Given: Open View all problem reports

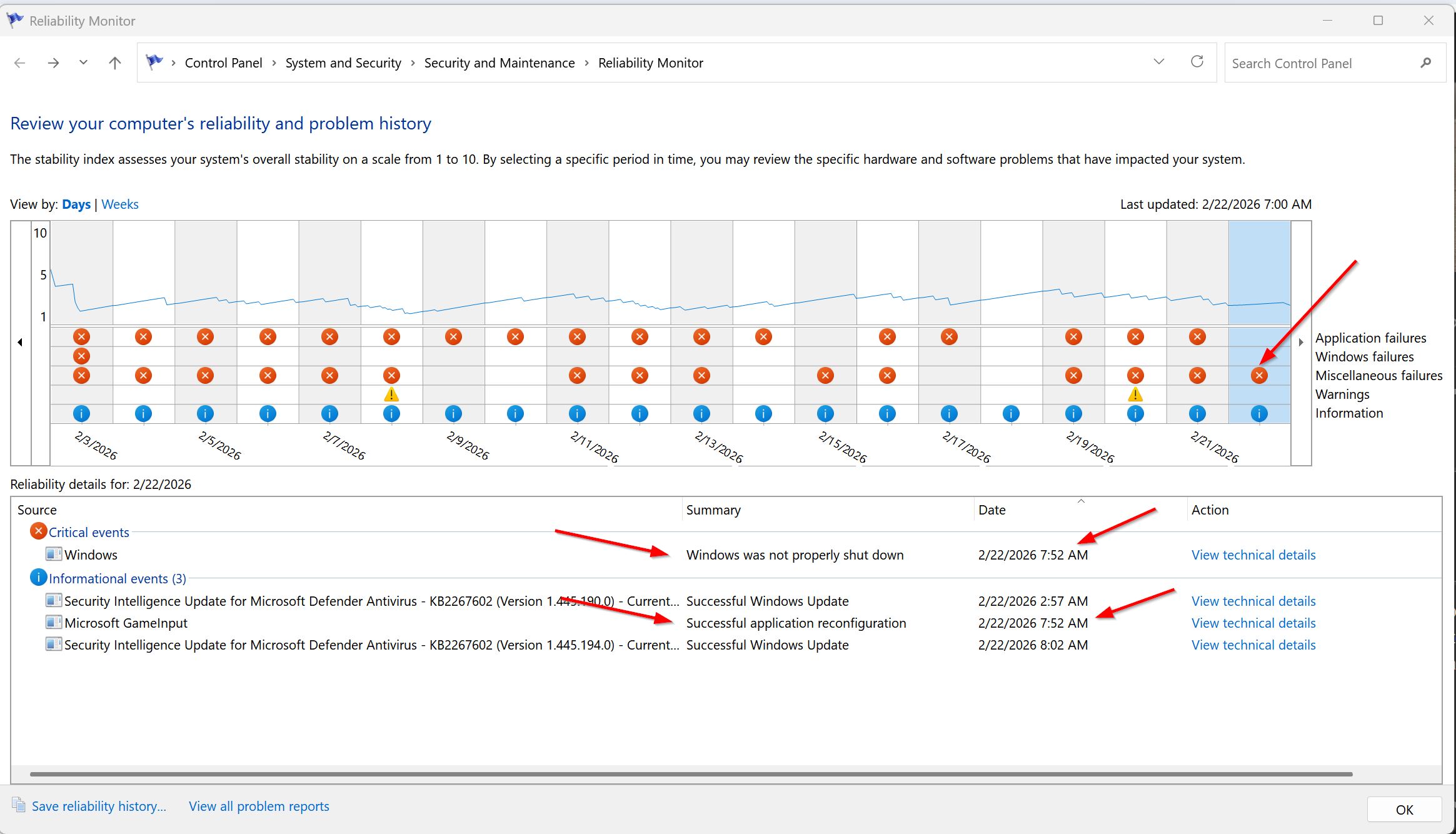Looking at the screenshot, I should [259, 806].
